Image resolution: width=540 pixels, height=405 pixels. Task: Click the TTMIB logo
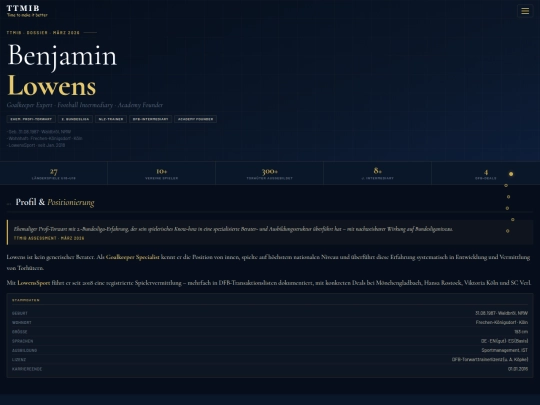click(x=27, y=11)
